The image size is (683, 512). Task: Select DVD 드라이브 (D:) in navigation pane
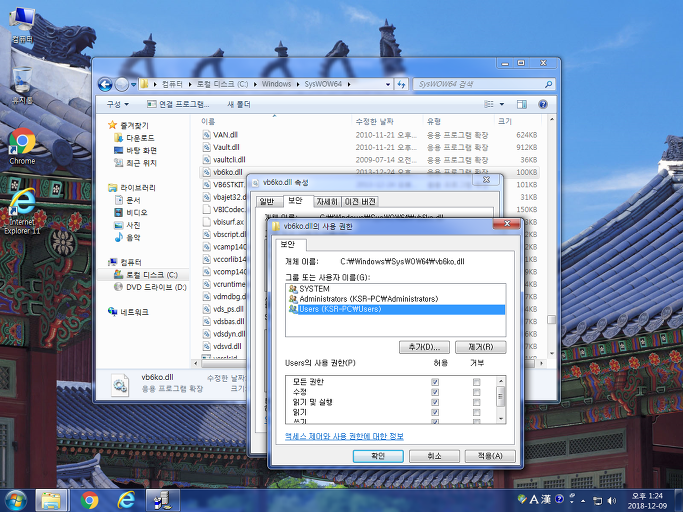coord(151,287)
